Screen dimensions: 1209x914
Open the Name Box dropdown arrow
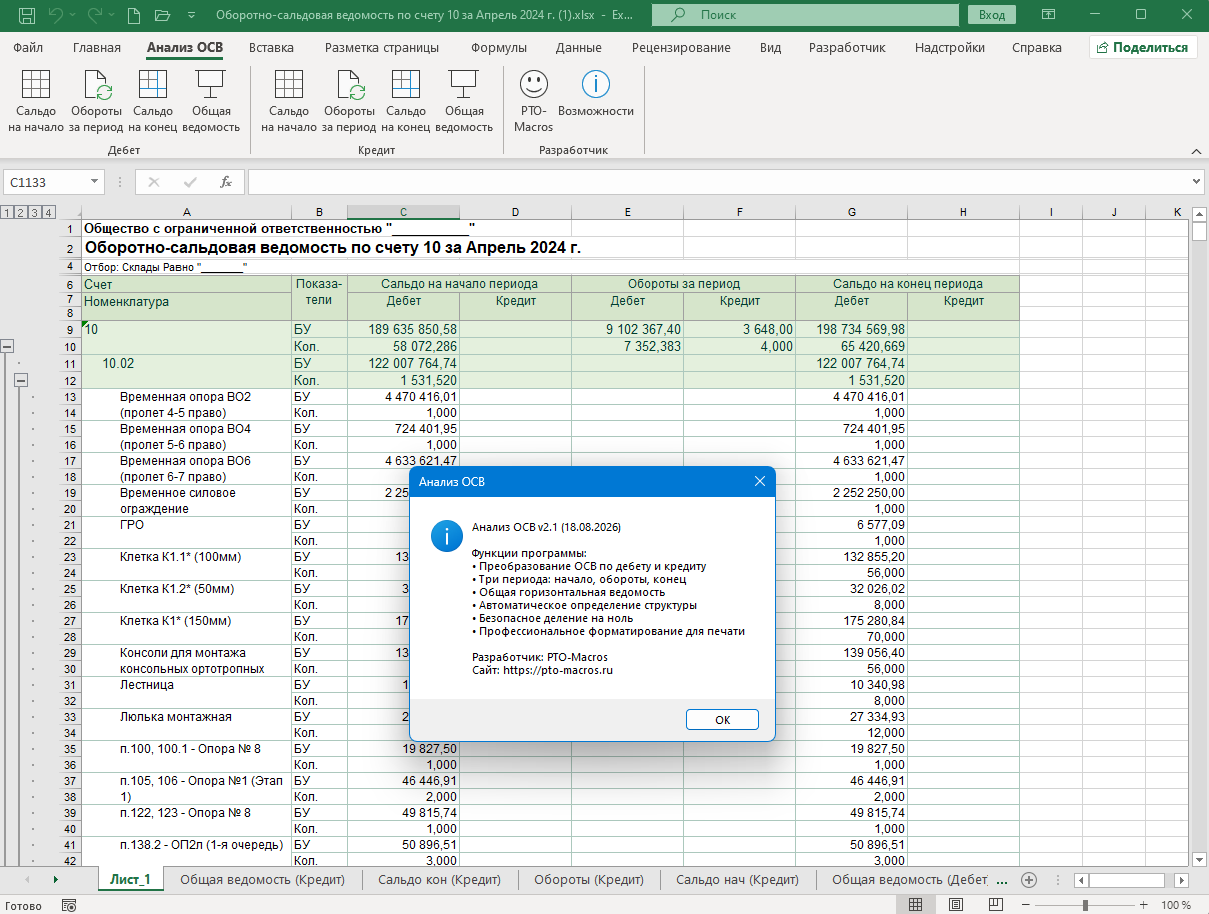95,182
